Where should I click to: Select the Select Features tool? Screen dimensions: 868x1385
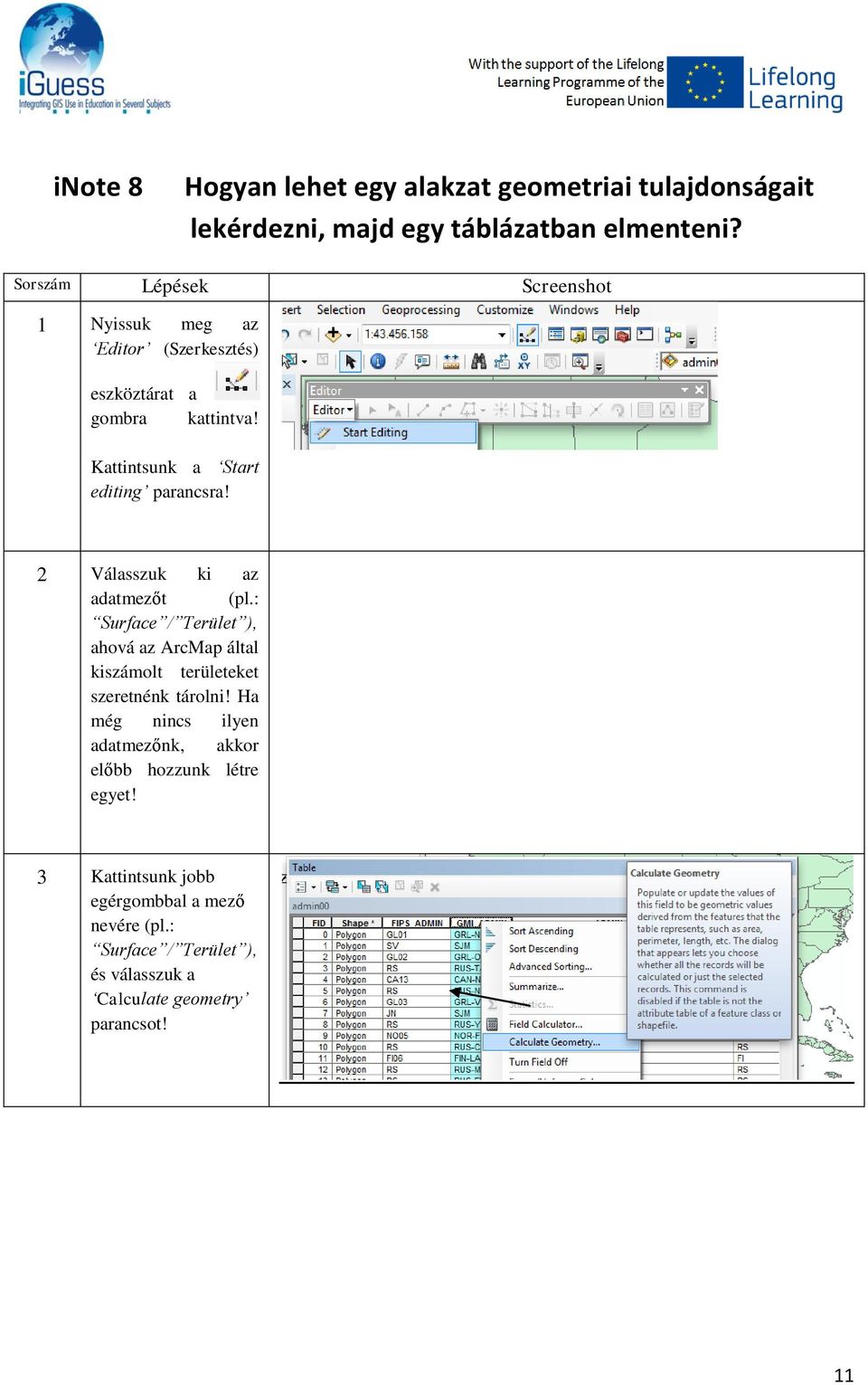[289, 361]
